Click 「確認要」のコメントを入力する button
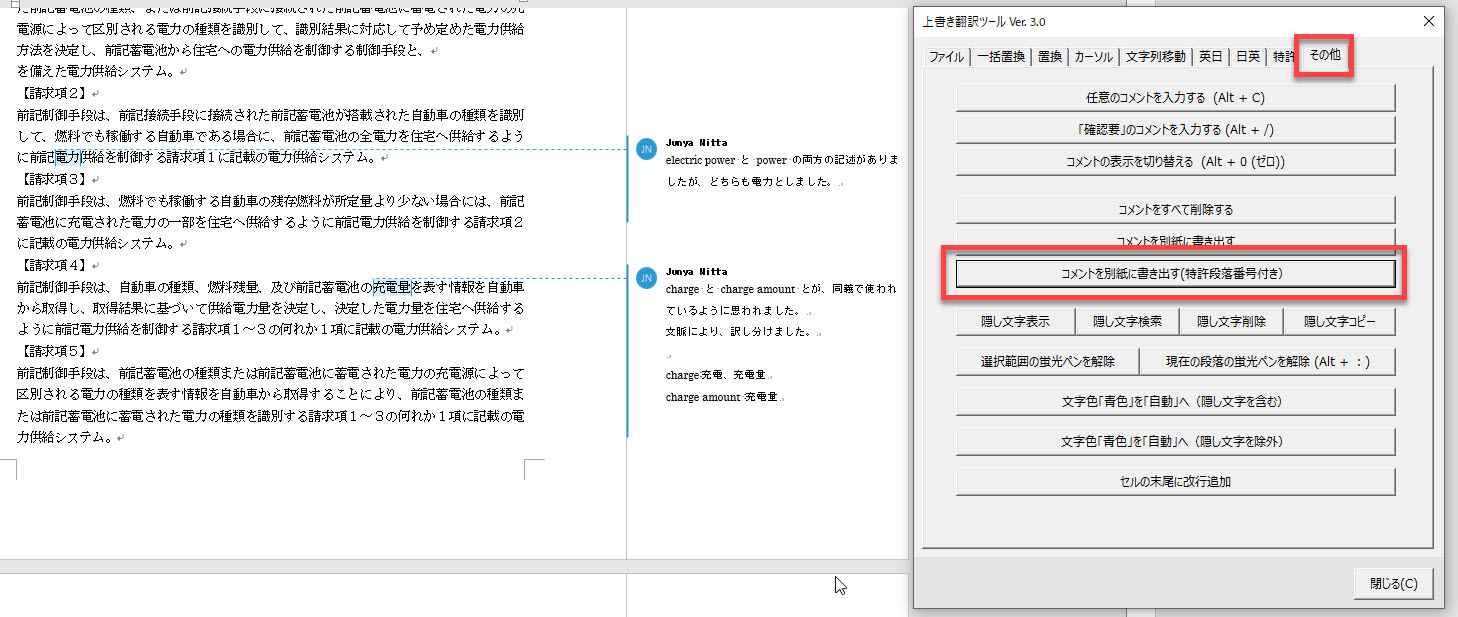 [x=1175, y=130]
